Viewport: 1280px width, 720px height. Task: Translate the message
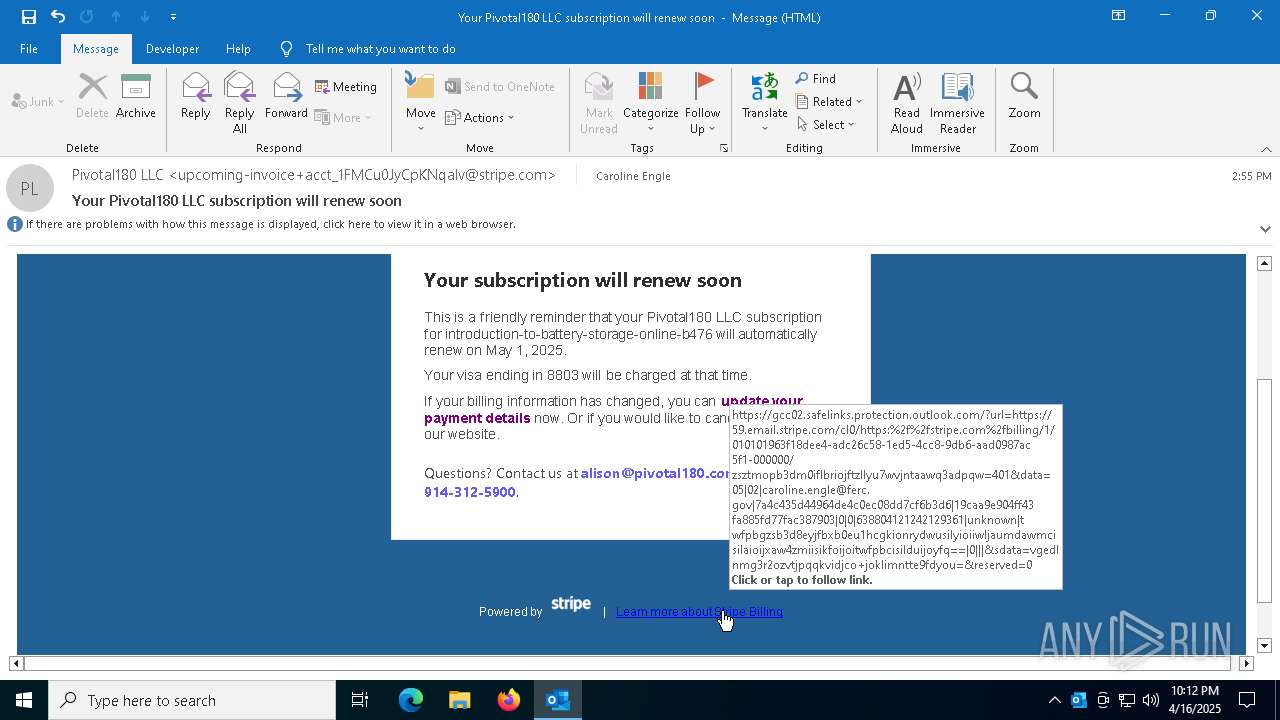765,102
